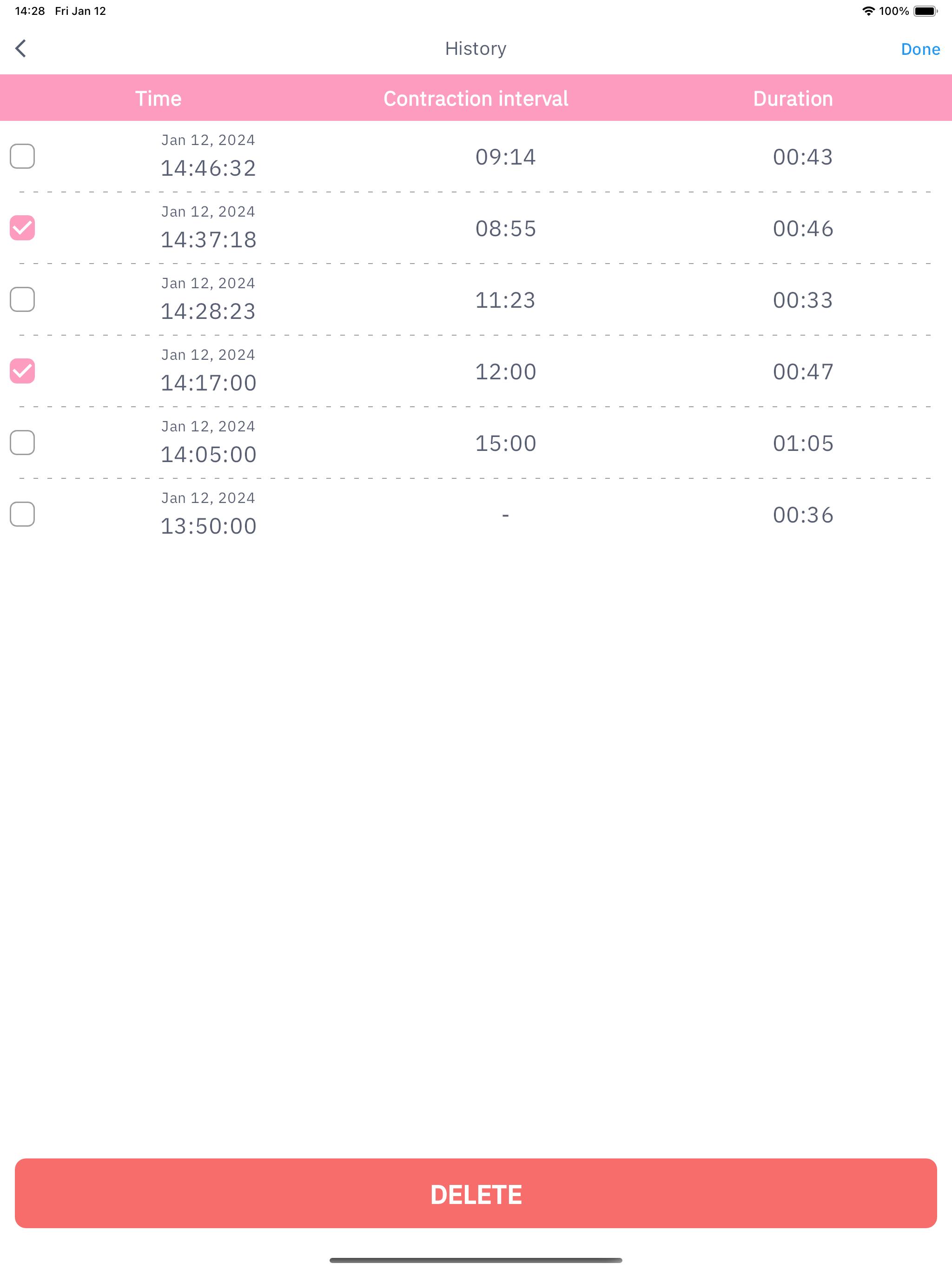Tap the History page title

(476, 49)
